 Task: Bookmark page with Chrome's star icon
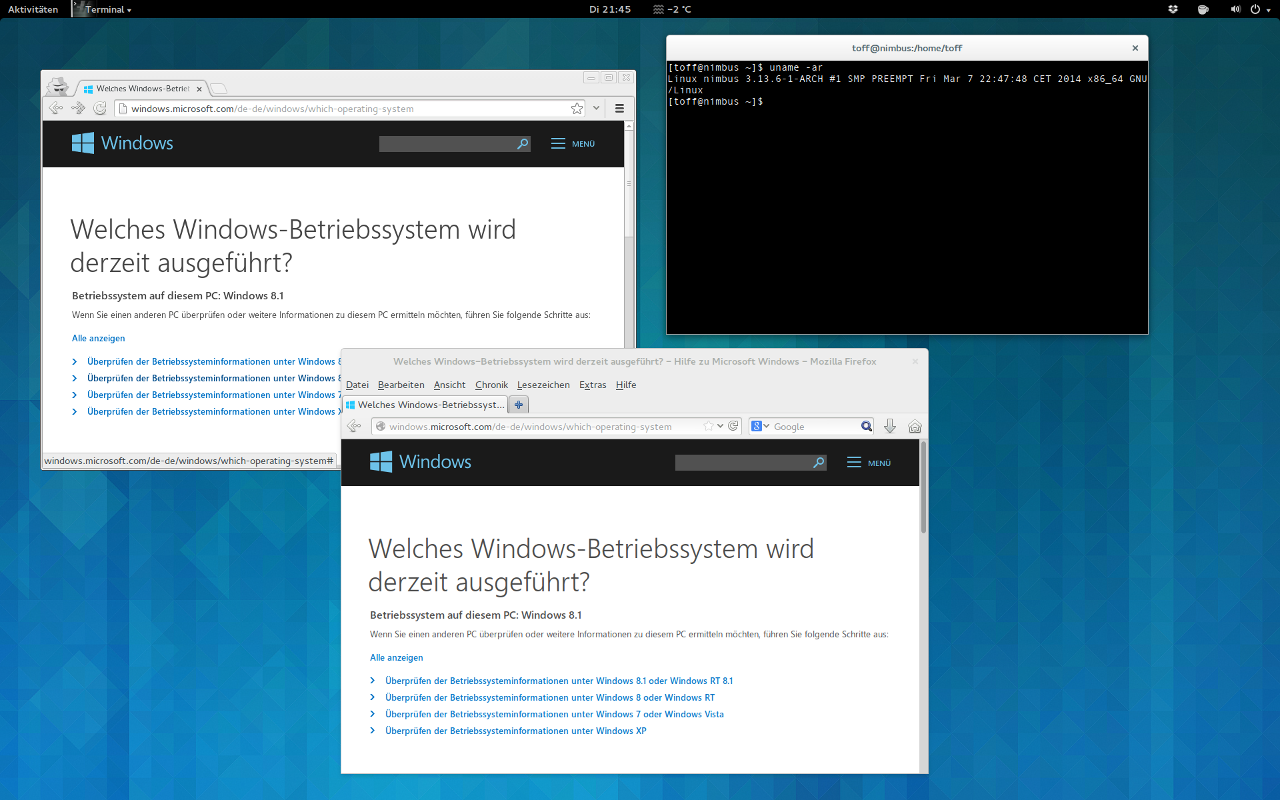point(577,108)
